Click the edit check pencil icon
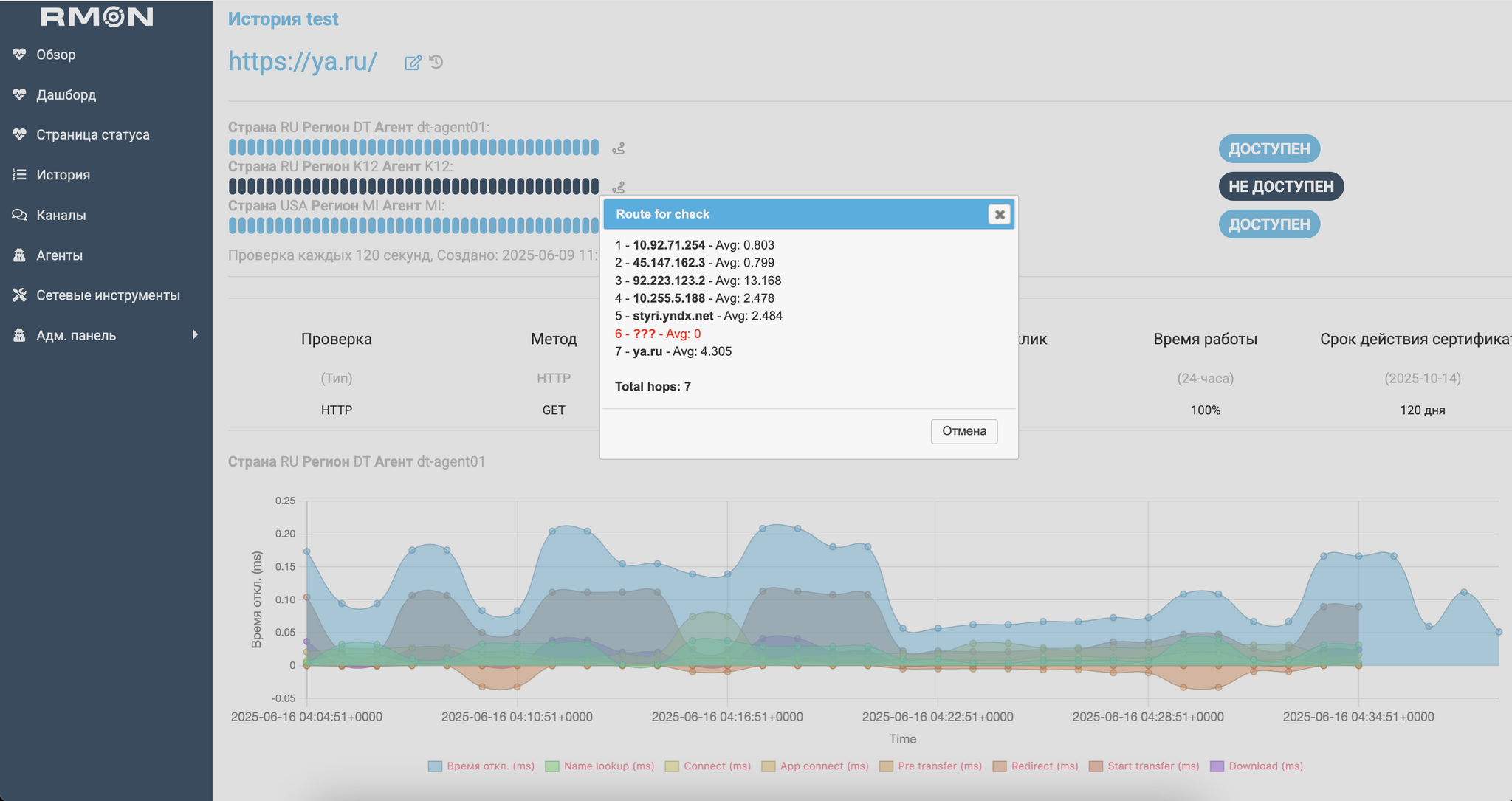Viewport: 1512px width, 801px height. pos(413,63)
